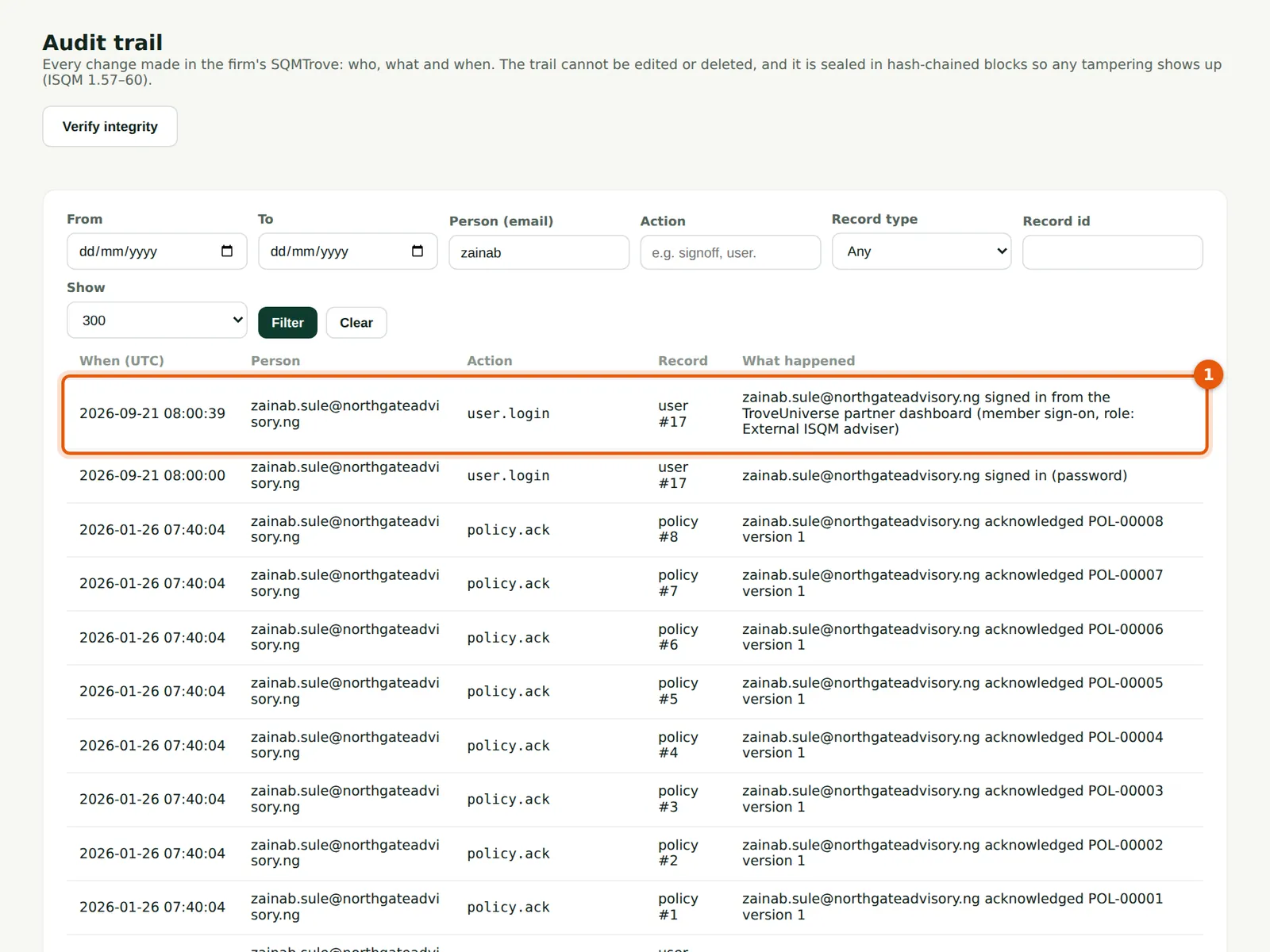1270x952 pixels.
Task: Select the policy #1 record cell
Action: (x=678, y=907)
